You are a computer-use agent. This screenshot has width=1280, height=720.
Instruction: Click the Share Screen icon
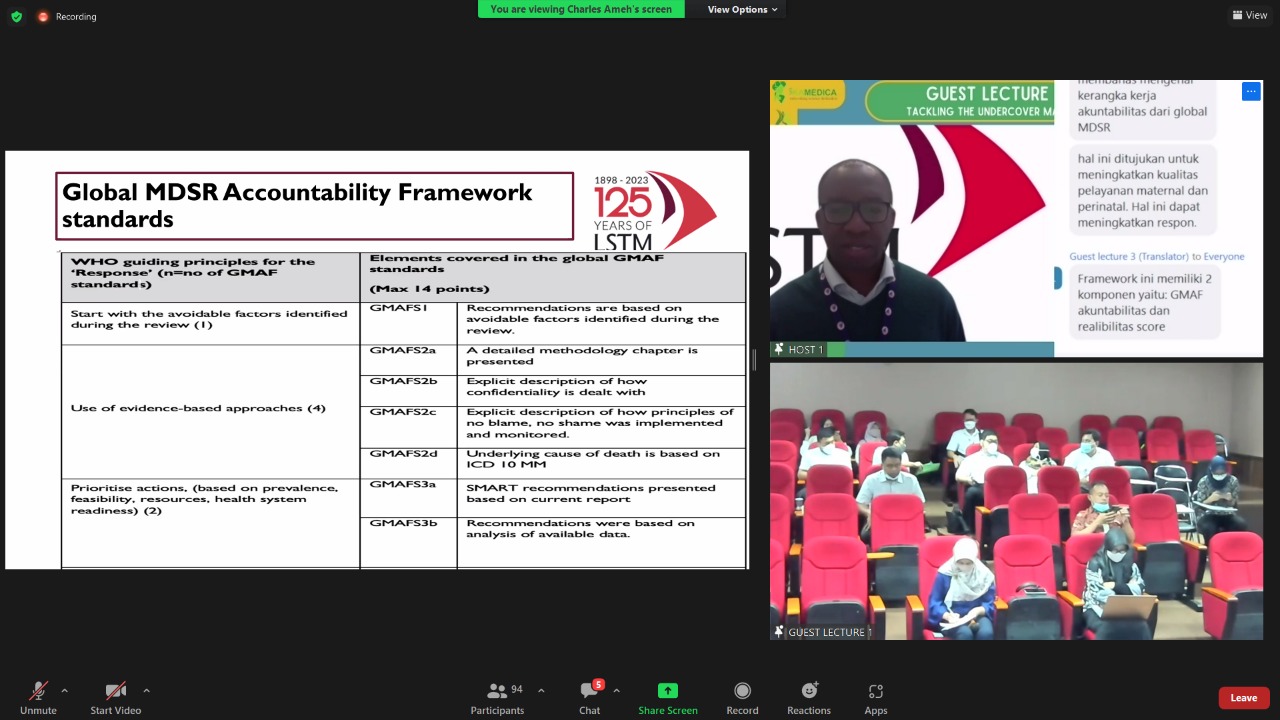(x=667, y=691)
